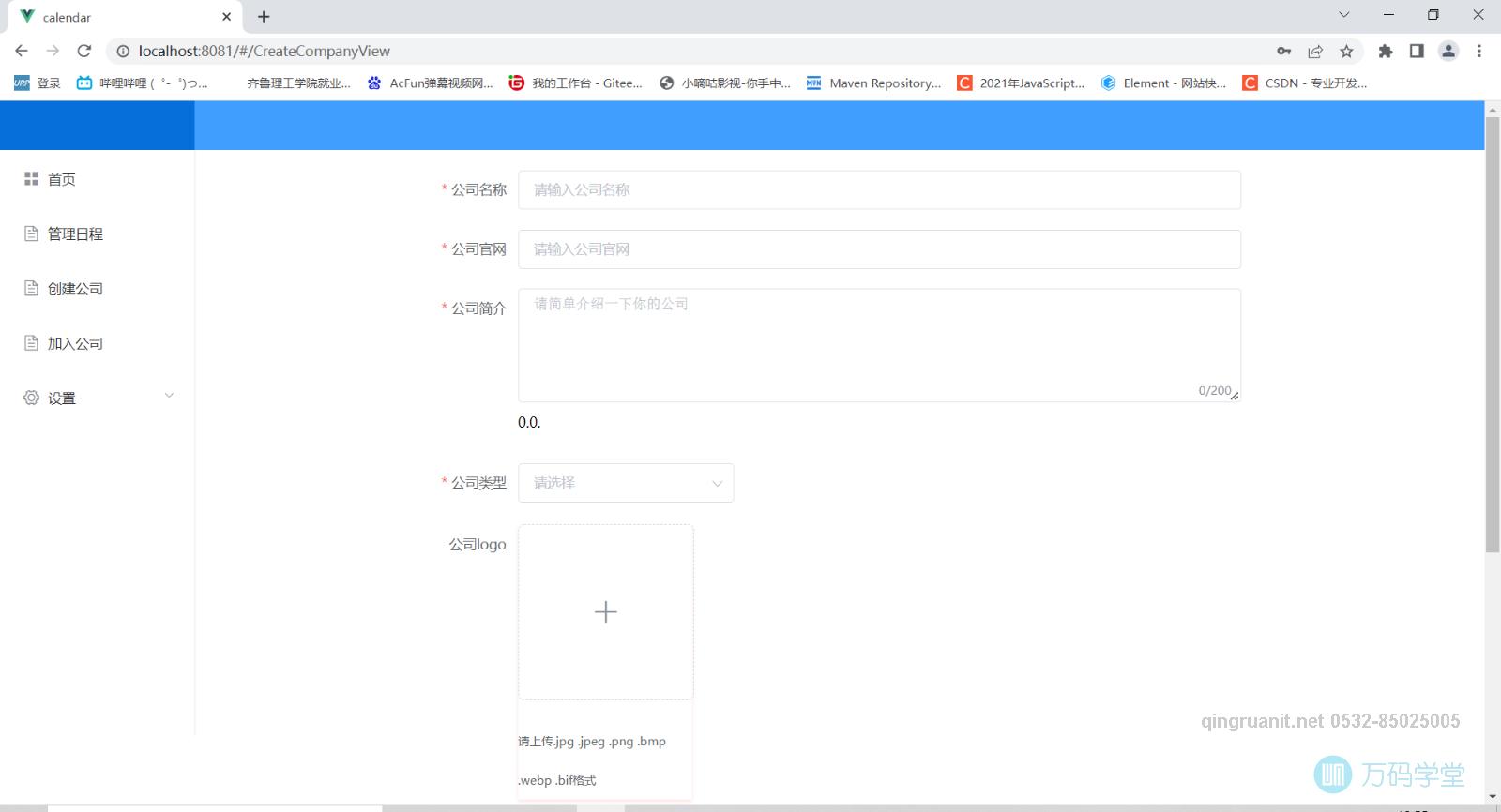Click the address bar URL
1501x812 pixels.
tap(265, 51)
